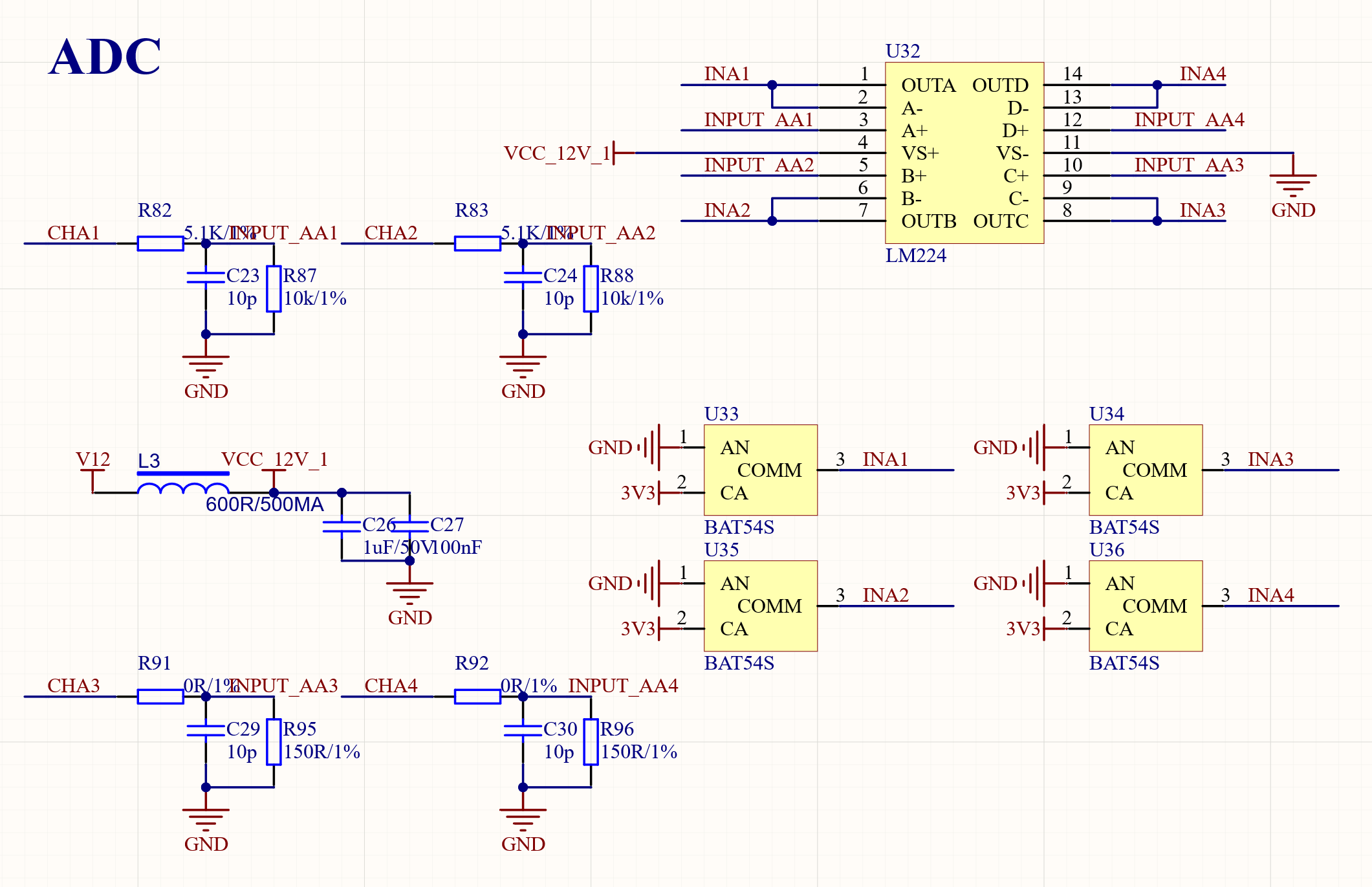This screenshot has height=887, width=1372.
Task: Click the 600R/500MA value text
Action: click(x=265, y=504)
